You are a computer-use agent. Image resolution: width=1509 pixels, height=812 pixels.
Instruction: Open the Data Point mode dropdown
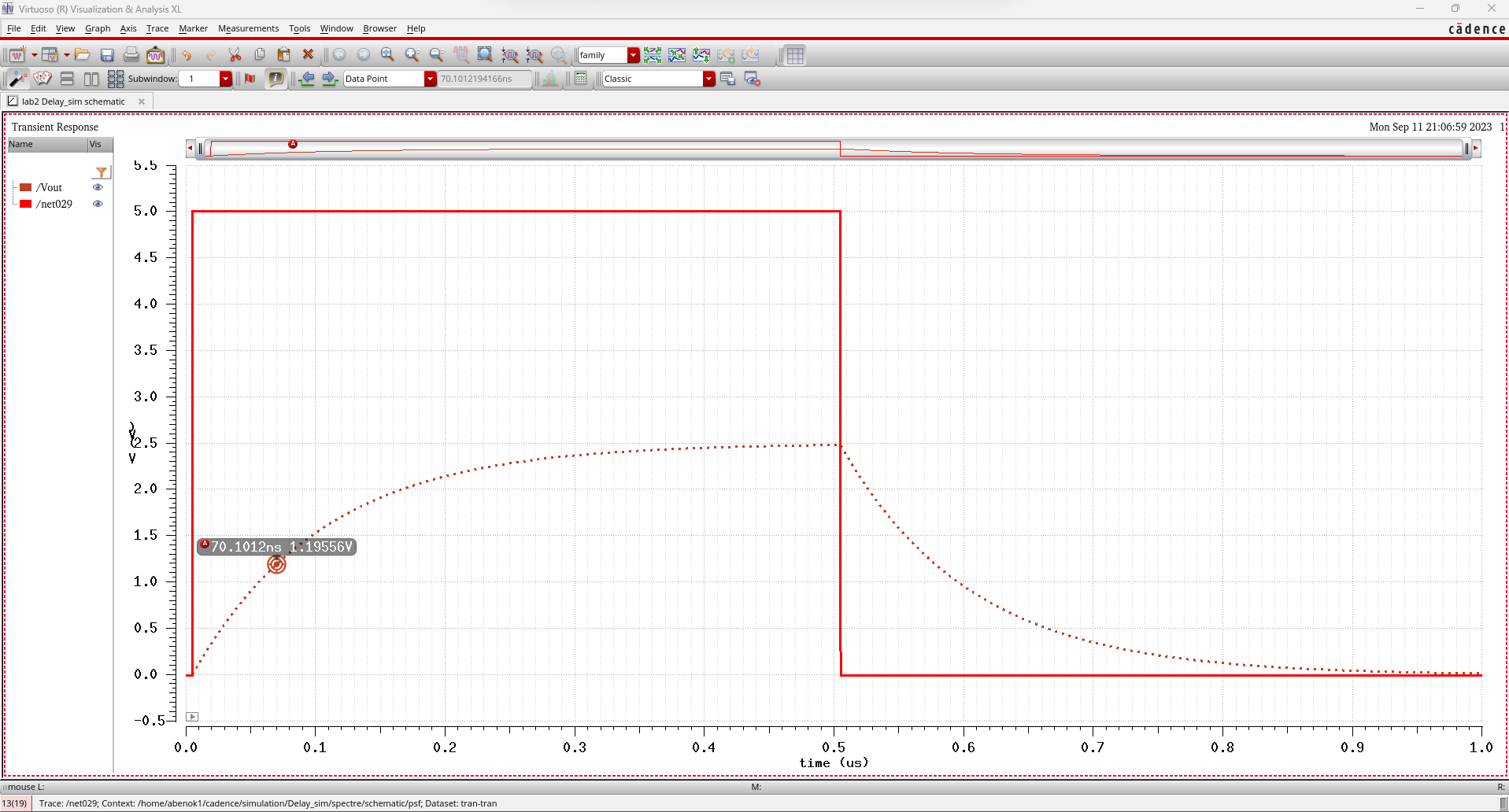pos(431,79)
